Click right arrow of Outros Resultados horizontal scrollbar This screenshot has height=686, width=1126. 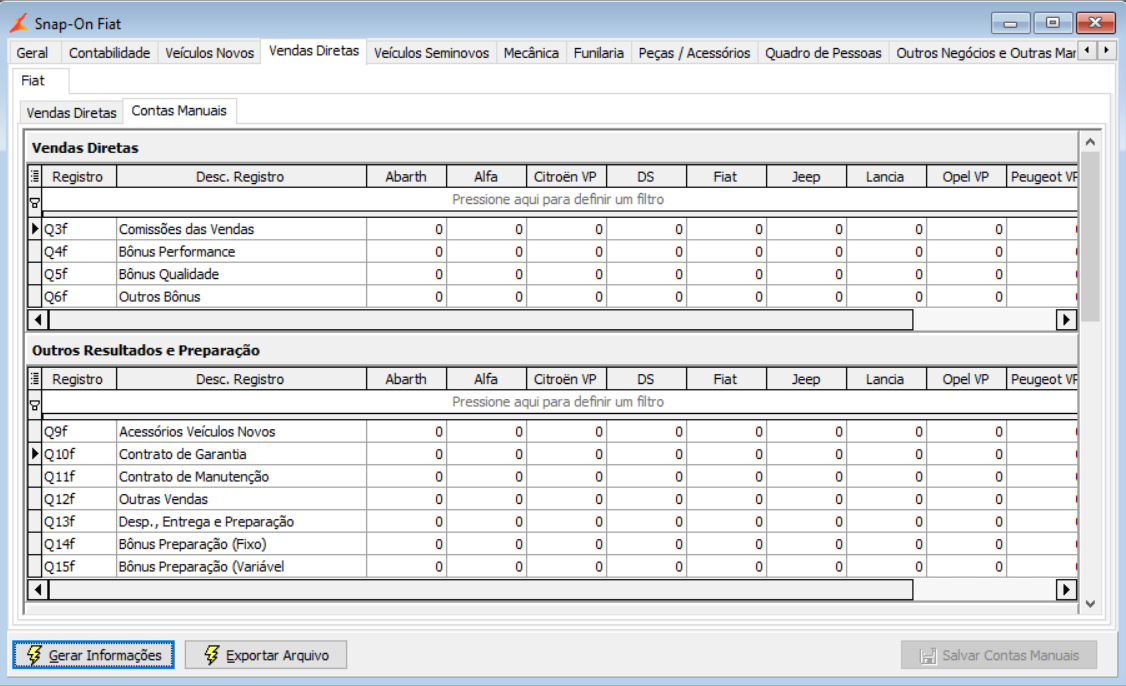pyautogui.click(x=1066, y=590)
